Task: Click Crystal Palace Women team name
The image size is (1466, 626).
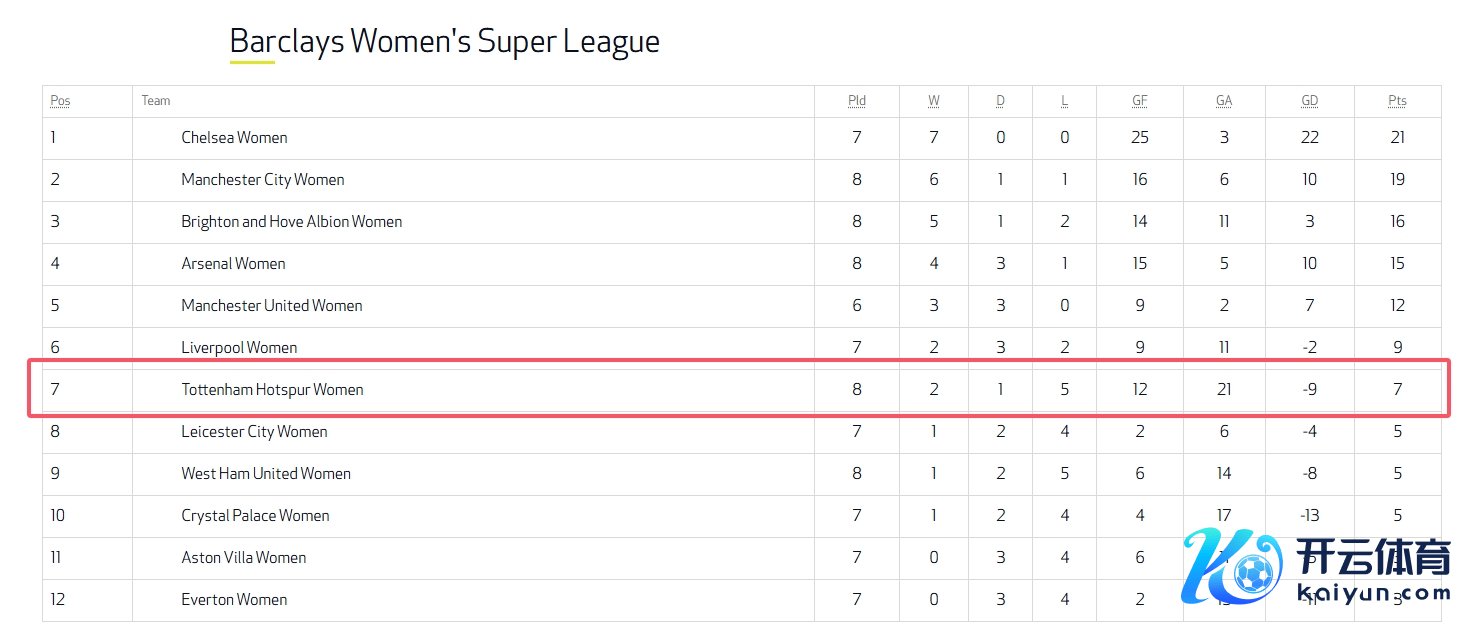Action: [x=255, y=516]
